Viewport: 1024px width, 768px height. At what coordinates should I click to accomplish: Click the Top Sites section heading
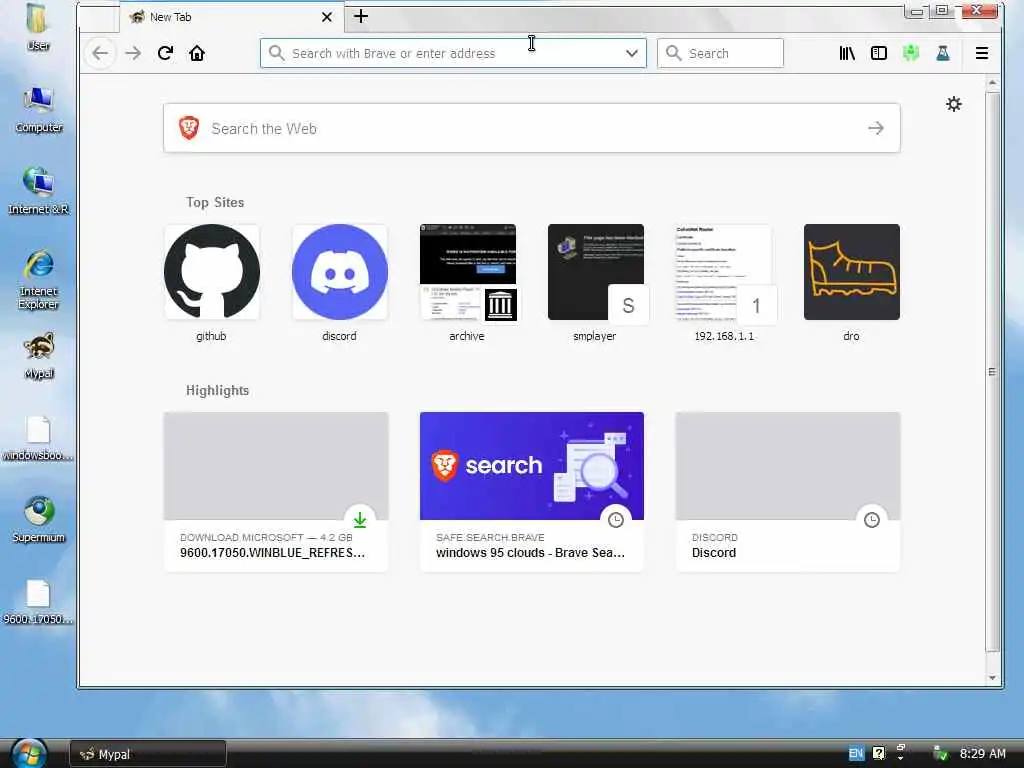[215, 202]
